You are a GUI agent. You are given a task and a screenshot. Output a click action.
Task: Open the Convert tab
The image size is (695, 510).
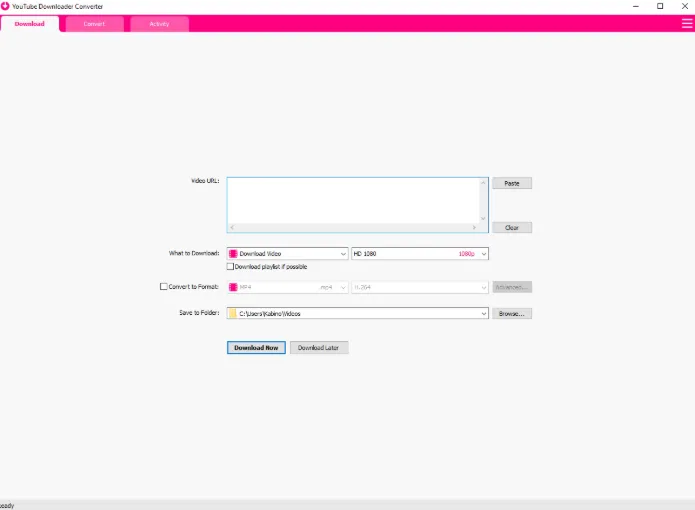tap(94, 24)
